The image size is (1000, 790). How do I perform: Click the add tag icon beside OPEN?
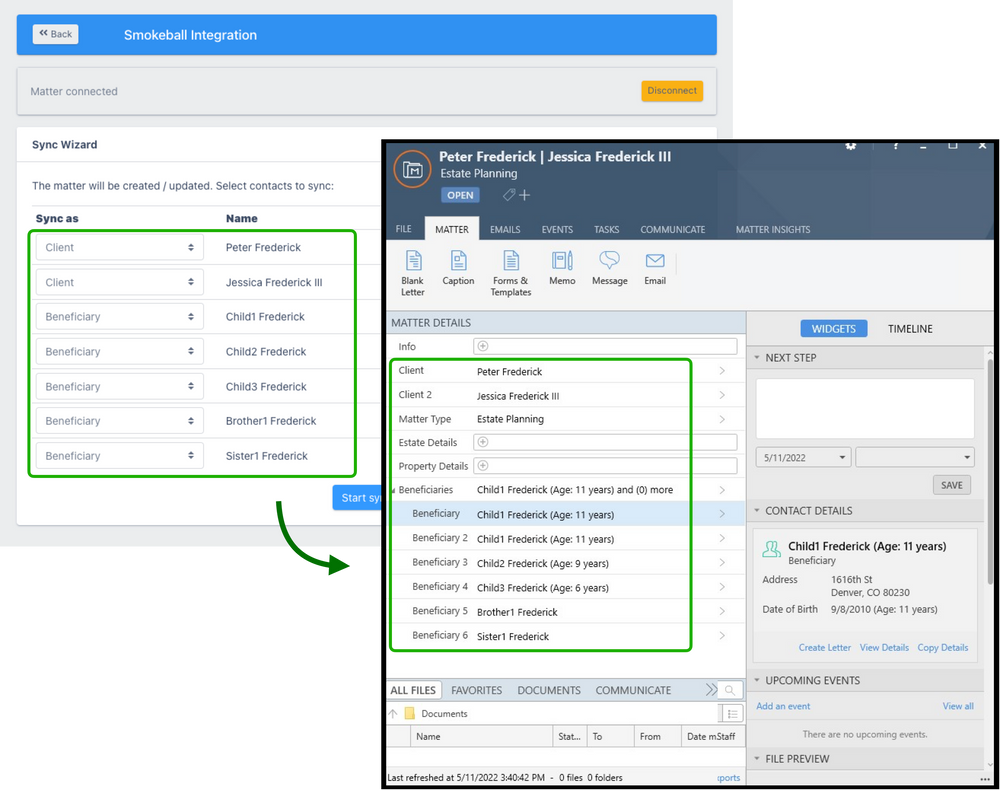coord(517,195)
